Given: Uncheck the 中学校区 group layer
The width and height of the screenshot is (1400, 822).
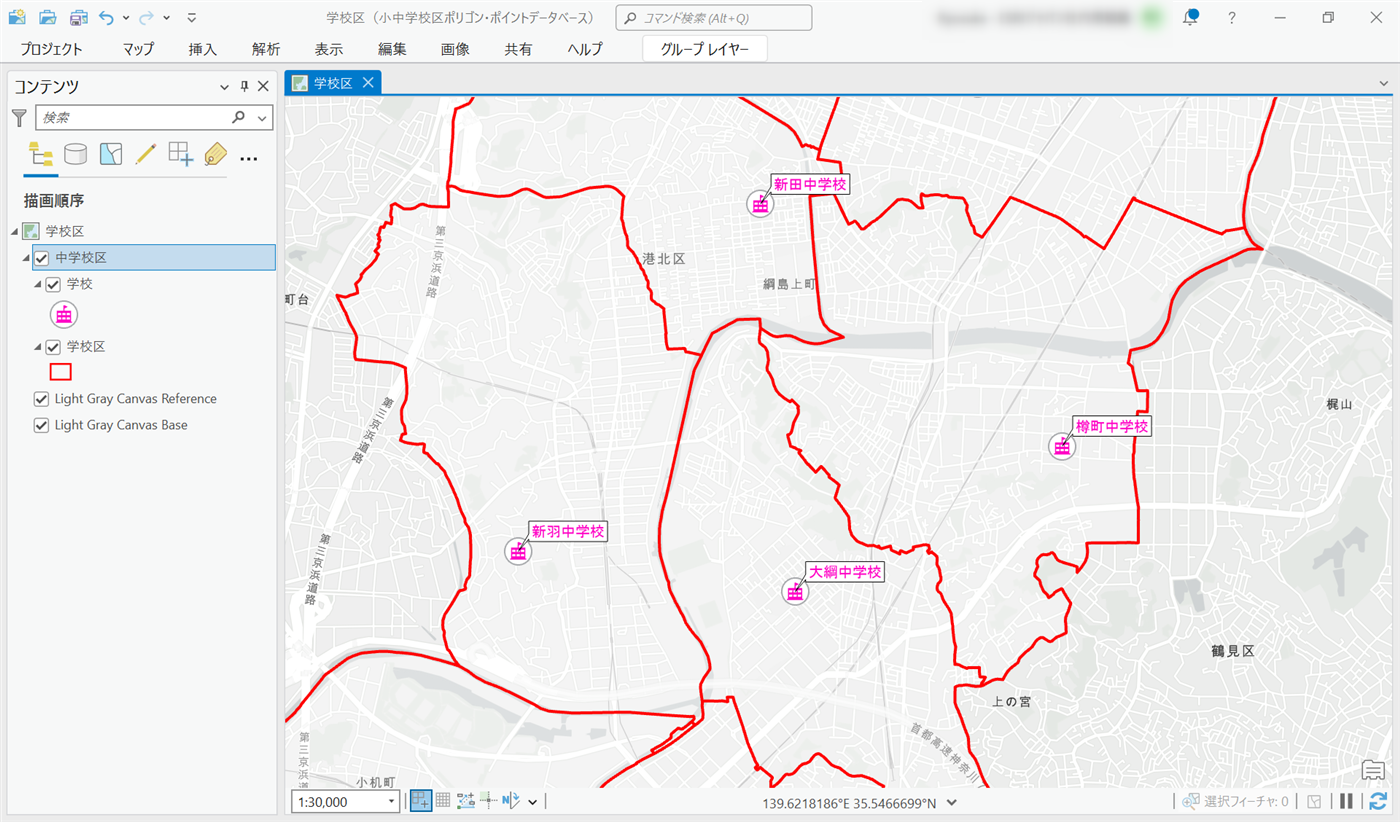Looking at the screenshot, I should (42, 258).
